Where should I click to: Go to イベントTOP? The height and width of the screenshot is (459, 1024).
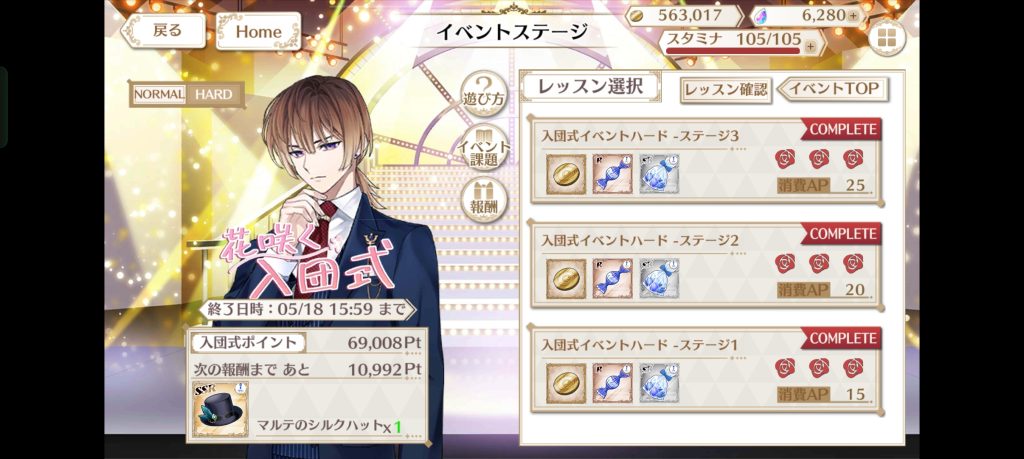click(833, 89)
